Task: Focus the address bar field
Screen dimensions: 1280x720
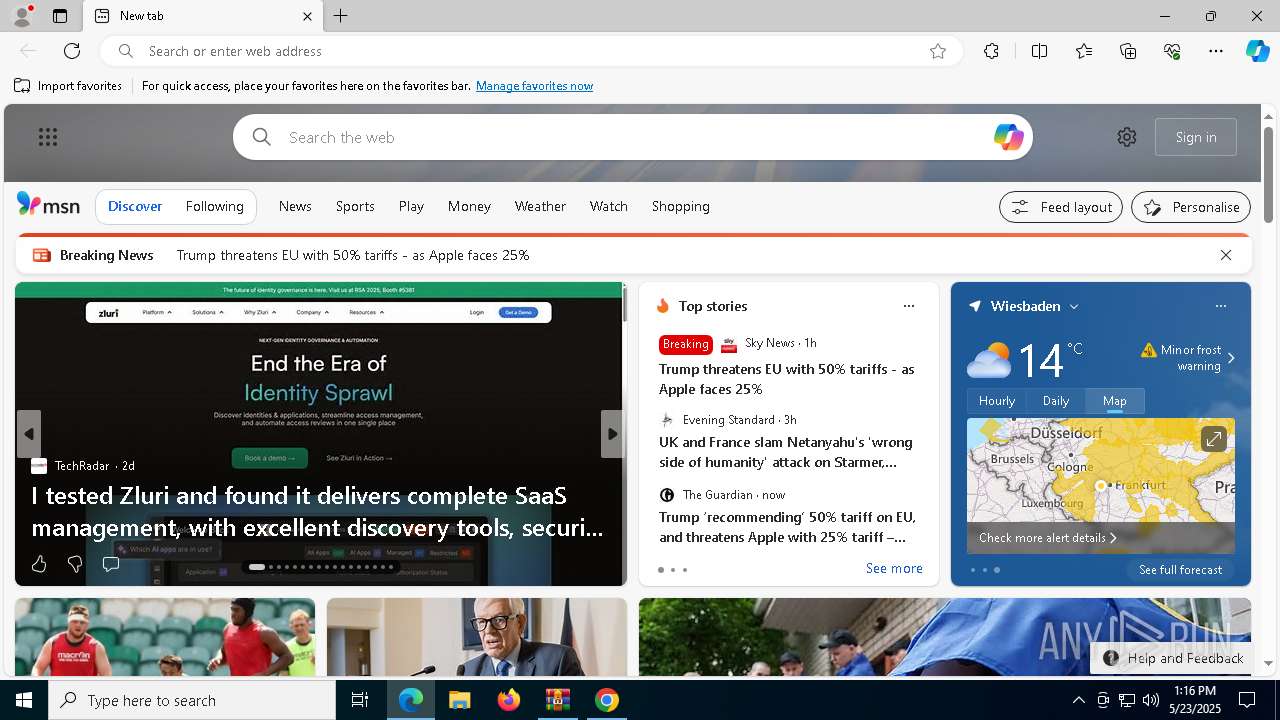Action: pos(530,51)
